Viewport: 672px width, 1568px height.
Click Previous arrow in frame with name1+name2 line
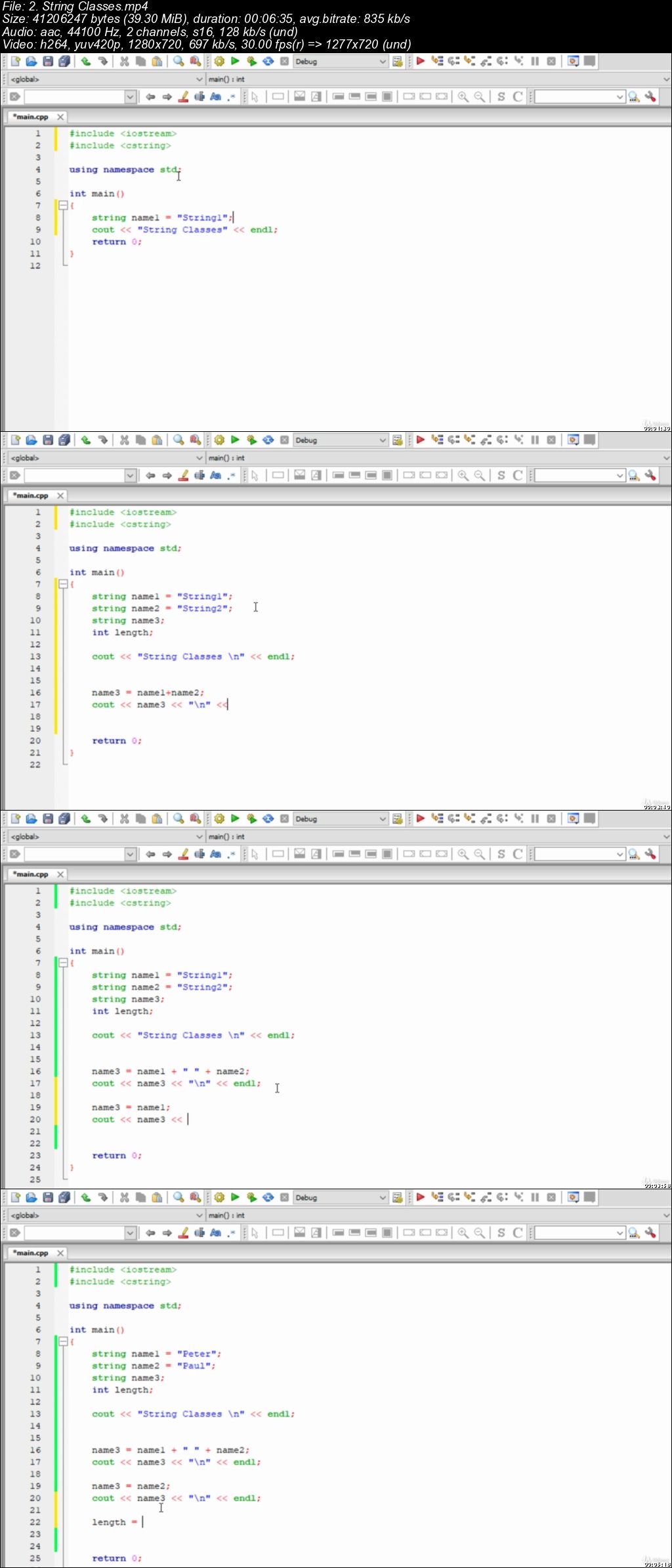(x=150, y=475)
